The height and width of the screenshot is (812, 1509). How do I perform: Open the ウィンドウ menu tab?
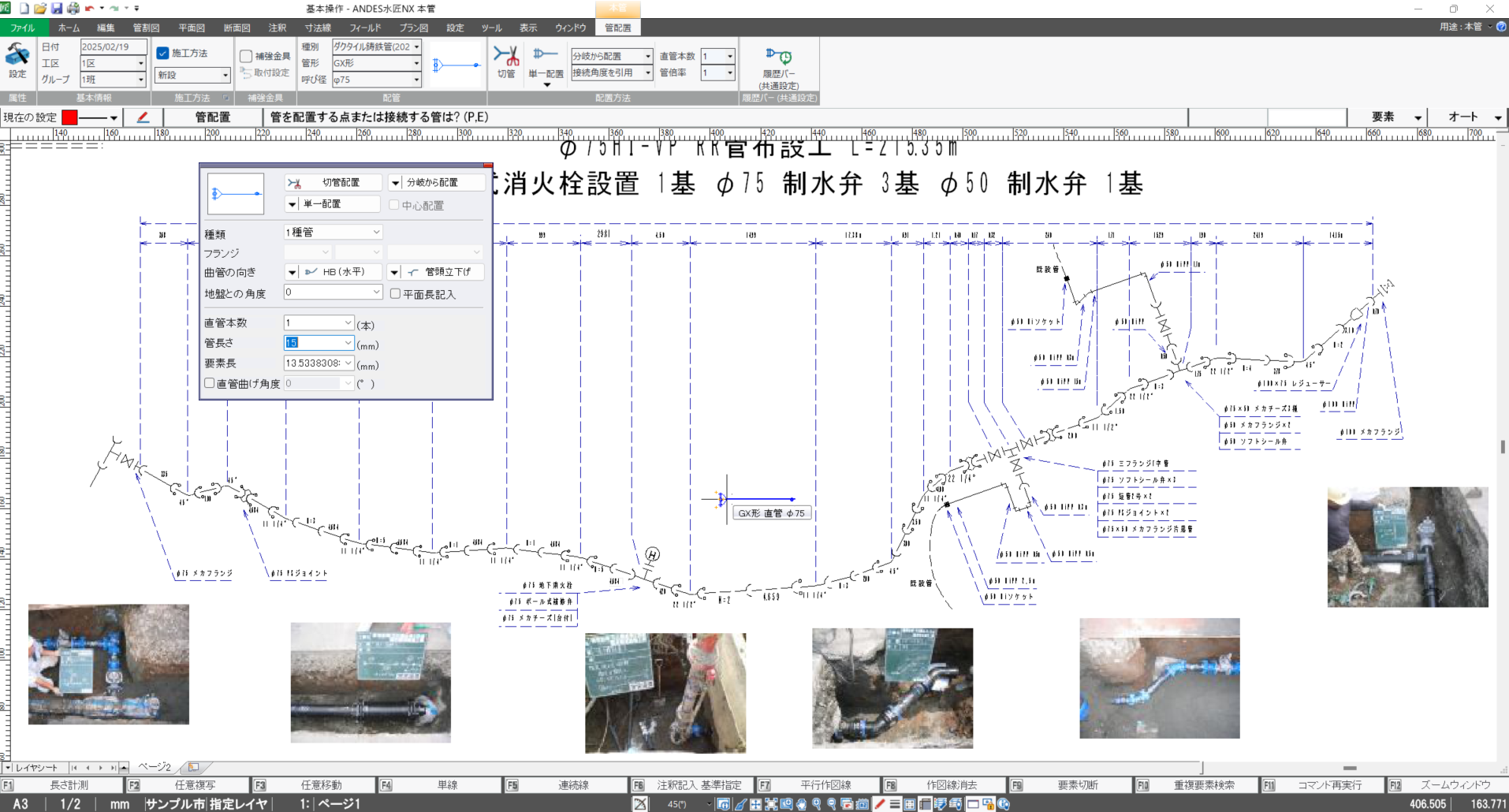coord(570,28)
